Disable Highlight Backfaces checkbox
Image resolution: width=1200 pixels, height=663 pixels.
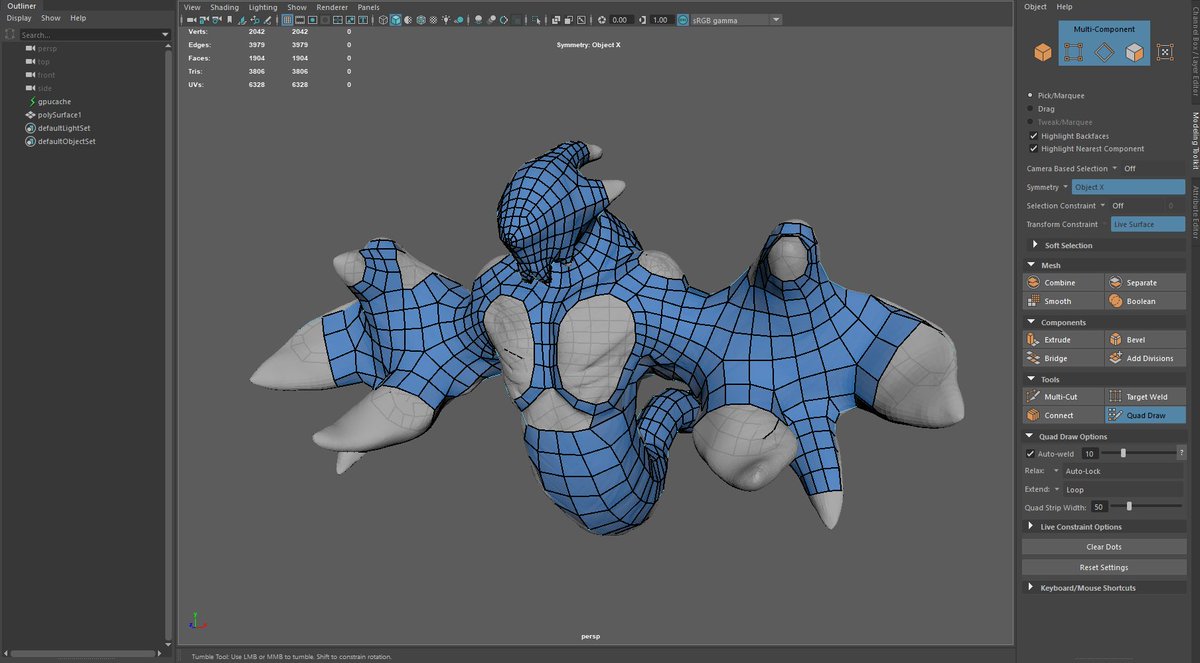point(1033,136)
